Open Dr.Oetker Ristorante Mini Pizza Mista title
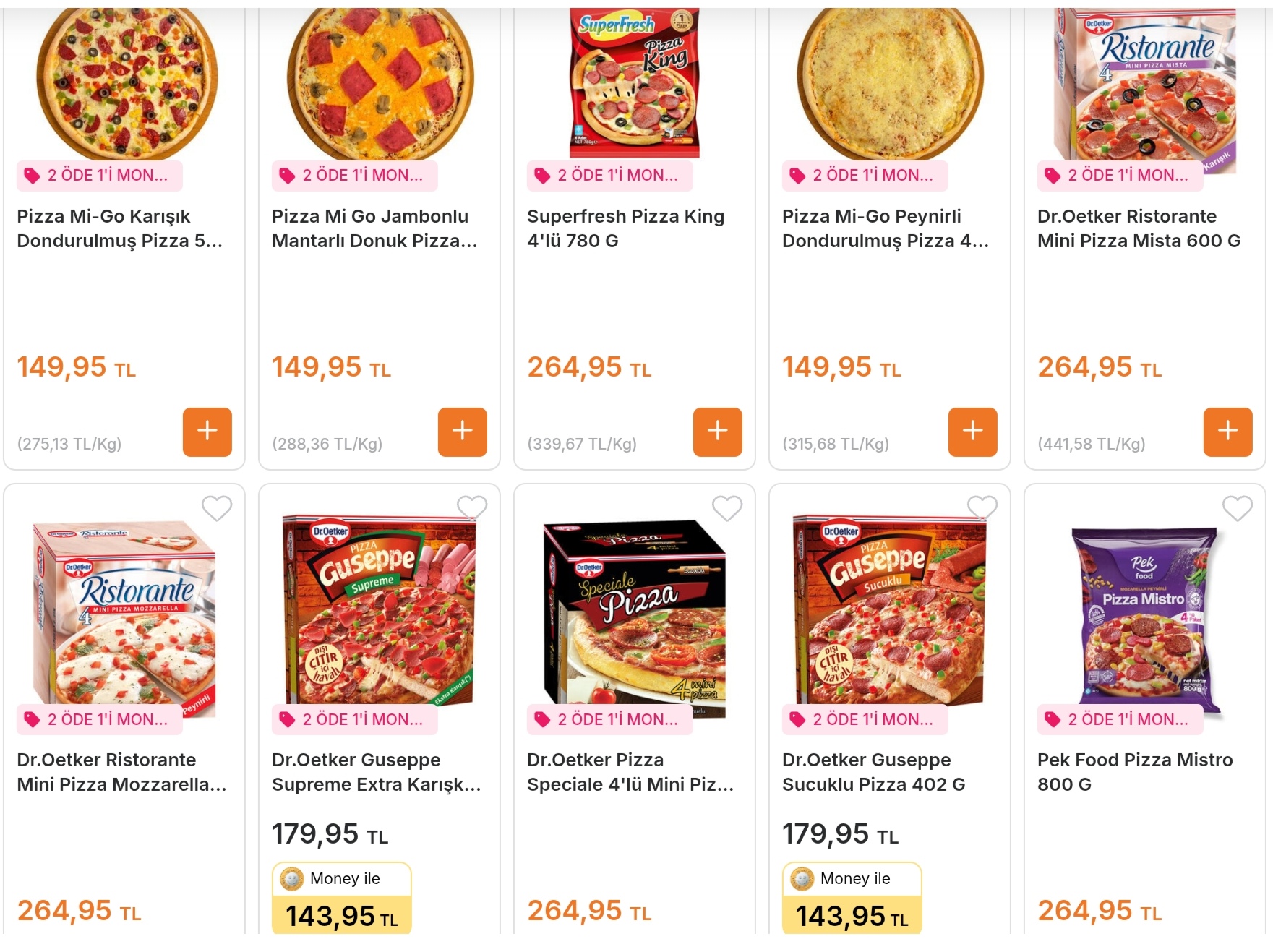The height and width of the screenshot is (952, 1273). pos(1138,228)
